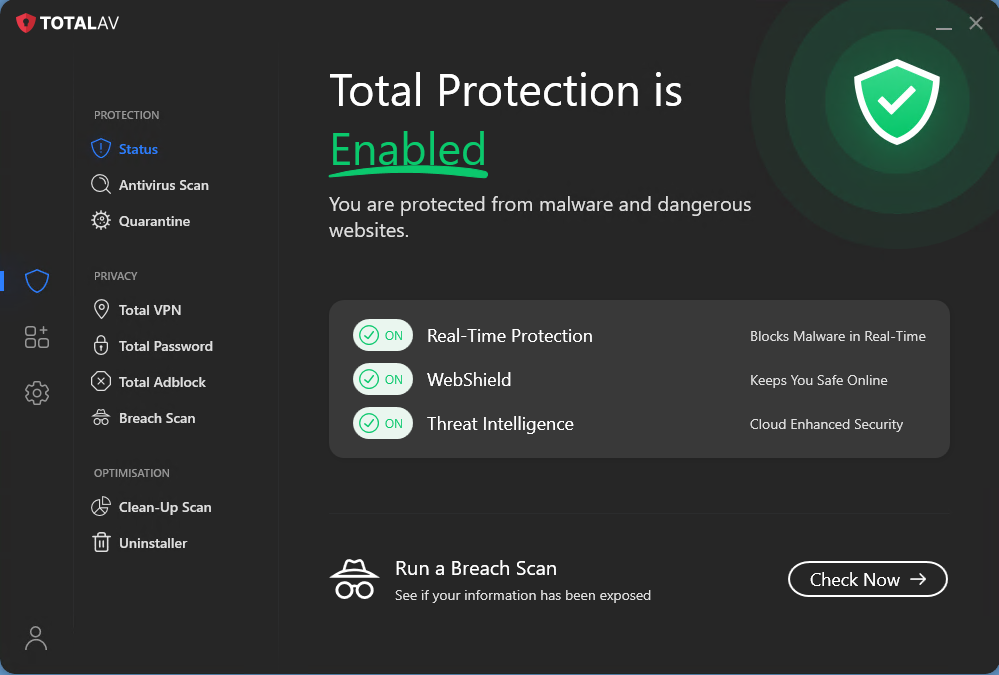Select Uninstaller in the sidebar
This screenshot has width=999, height=675.
tap(153, 543)
